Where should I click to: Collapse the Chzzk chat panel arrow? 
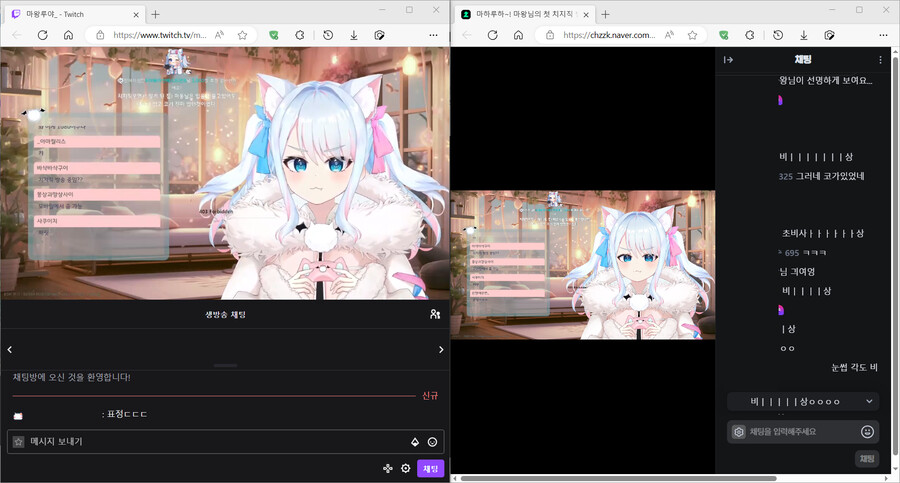click(x=728, y=60)
